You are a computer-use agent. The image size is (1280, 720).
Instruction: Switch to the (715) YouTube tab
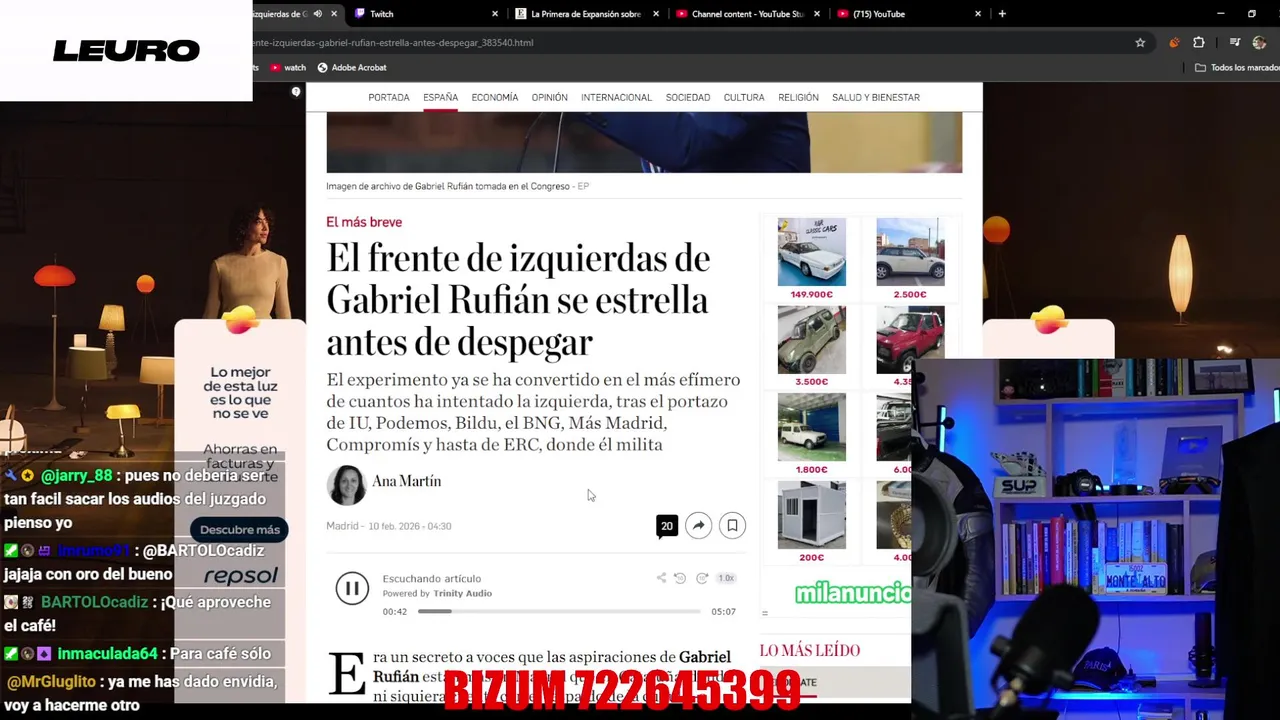(908, 14)
